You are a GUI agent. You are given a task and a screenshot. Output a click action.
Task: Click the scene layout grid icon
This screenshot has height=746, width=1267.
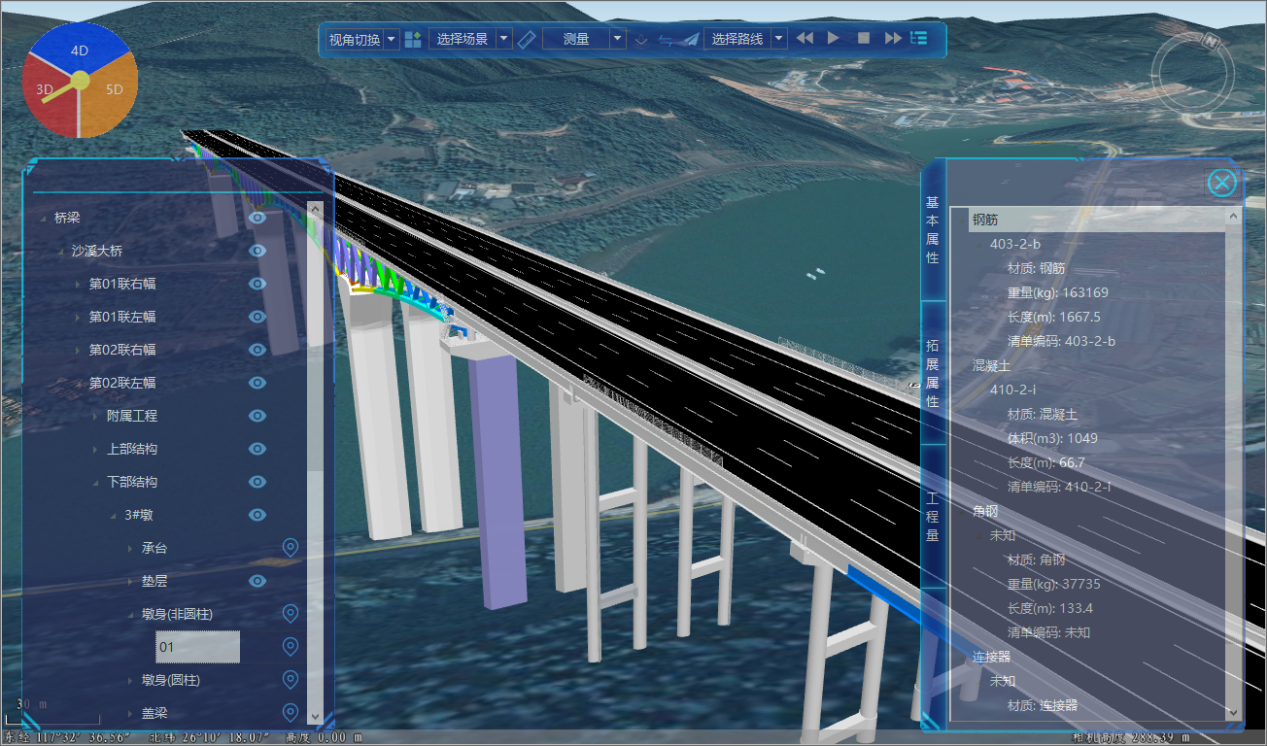coord(413,39)
